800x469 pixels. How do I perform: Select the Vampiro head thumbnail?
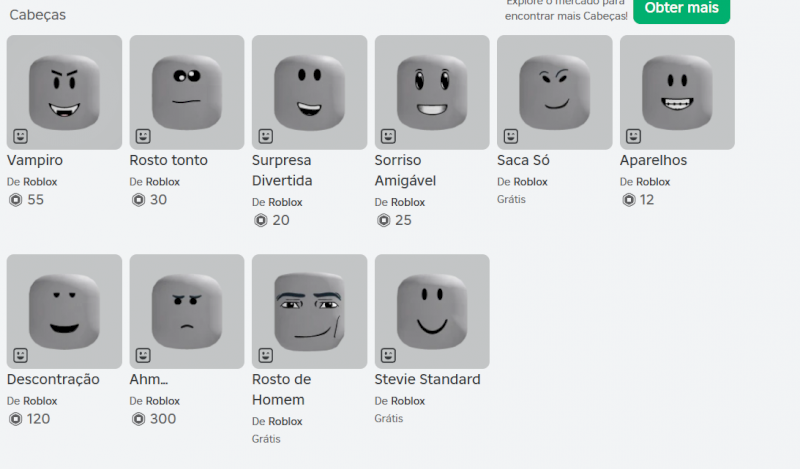tap(64, 92)
